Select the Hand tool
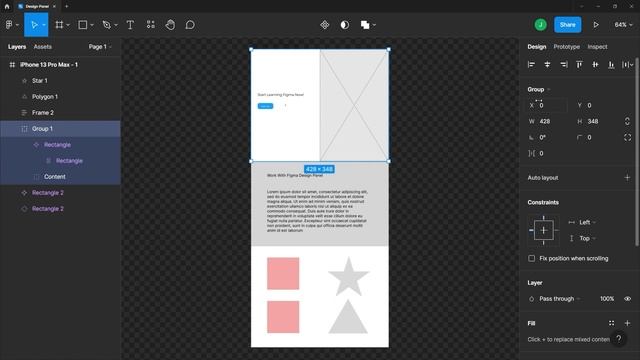The image size is (640, 360). coord(170,25)
